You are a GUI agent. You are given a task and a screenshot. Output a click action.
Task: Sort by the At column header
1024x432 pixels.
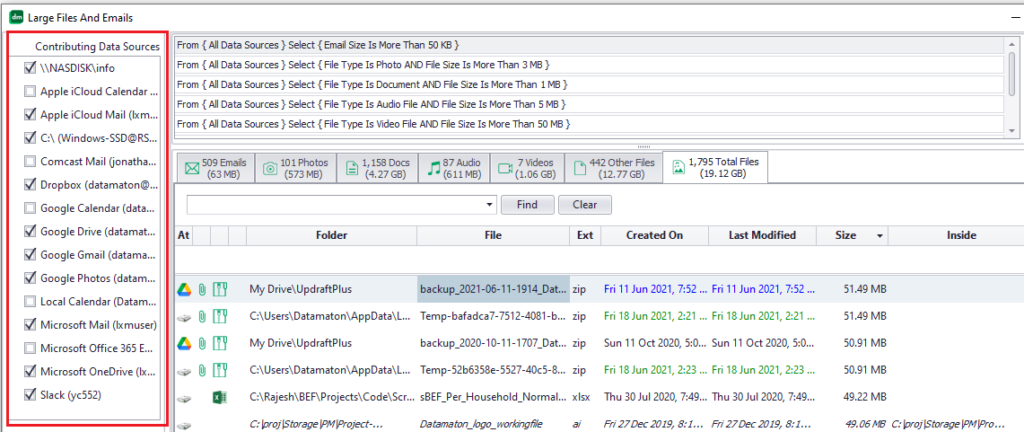click(184, 236)
